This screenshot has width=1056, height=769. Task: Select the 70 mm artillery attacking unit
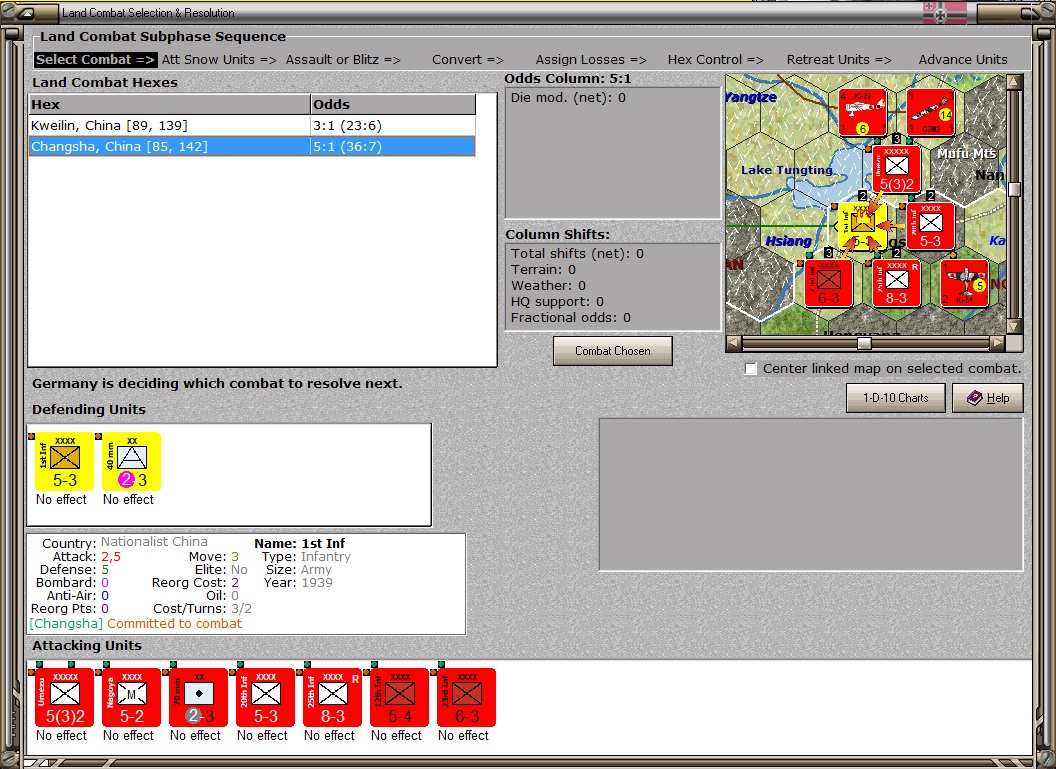pyautogui.click(x=199, y=697)
